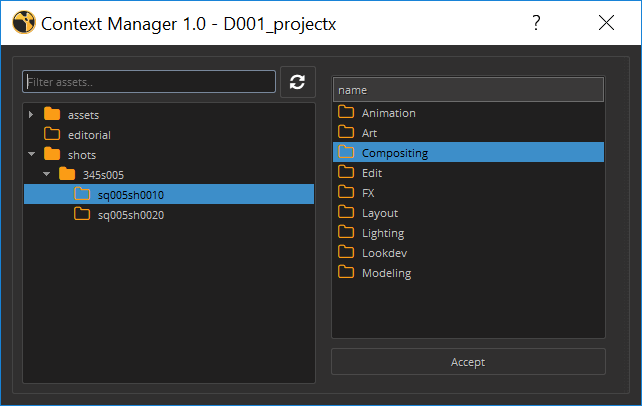Viewport: 642px width, 406px height.
Task: Select the Art task
Action: coord(371,133)
